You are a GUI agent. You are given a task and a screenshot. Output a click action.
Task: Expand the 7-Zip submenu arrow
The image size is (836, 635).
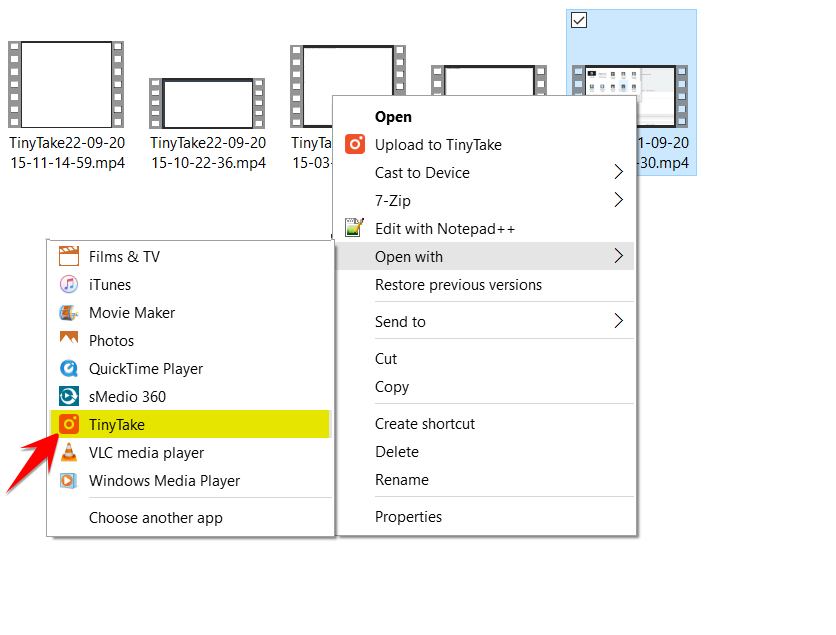tap(618, 200)
